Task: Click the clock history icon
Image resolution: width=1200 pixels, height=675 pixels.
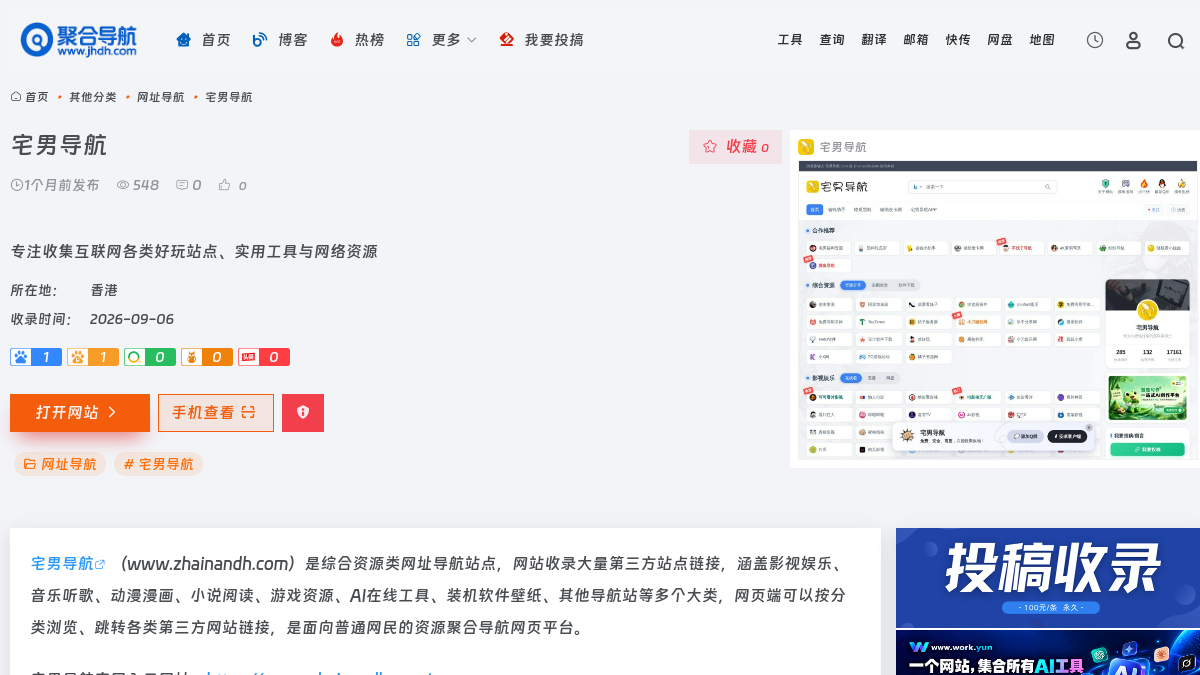Action: tap(1095, 40)
